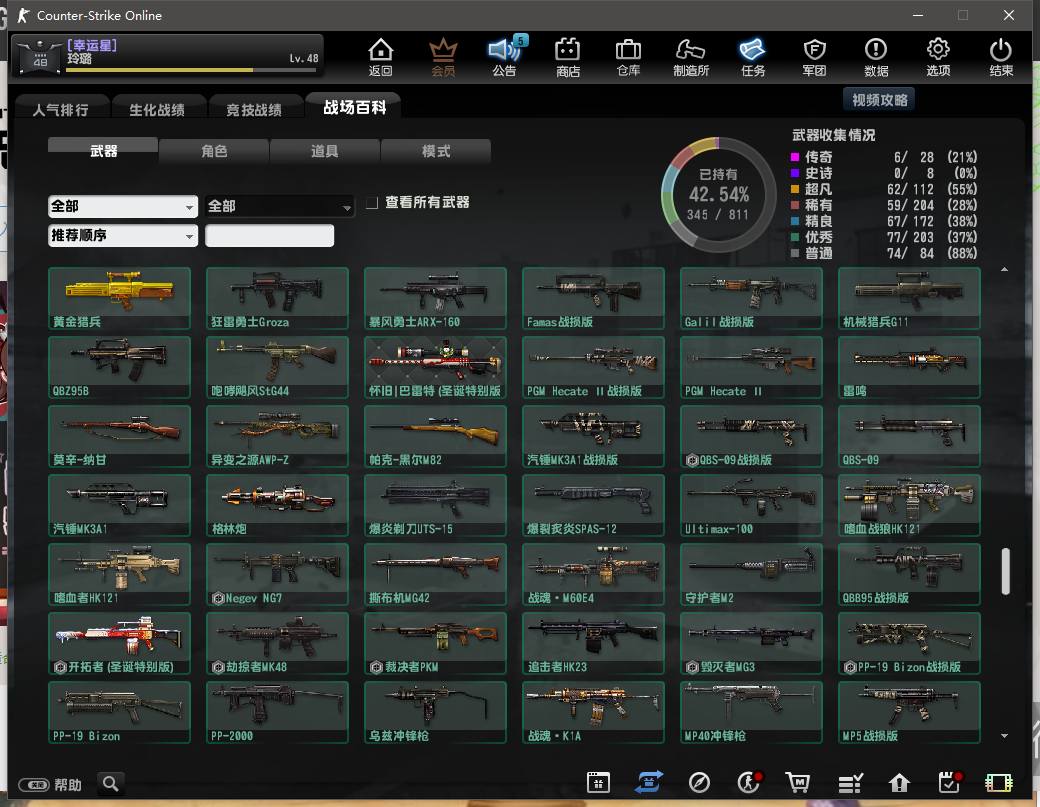Switch to the 竞技战绩 tab
This screenshot has height=807, width=1040.
point(254,109)
